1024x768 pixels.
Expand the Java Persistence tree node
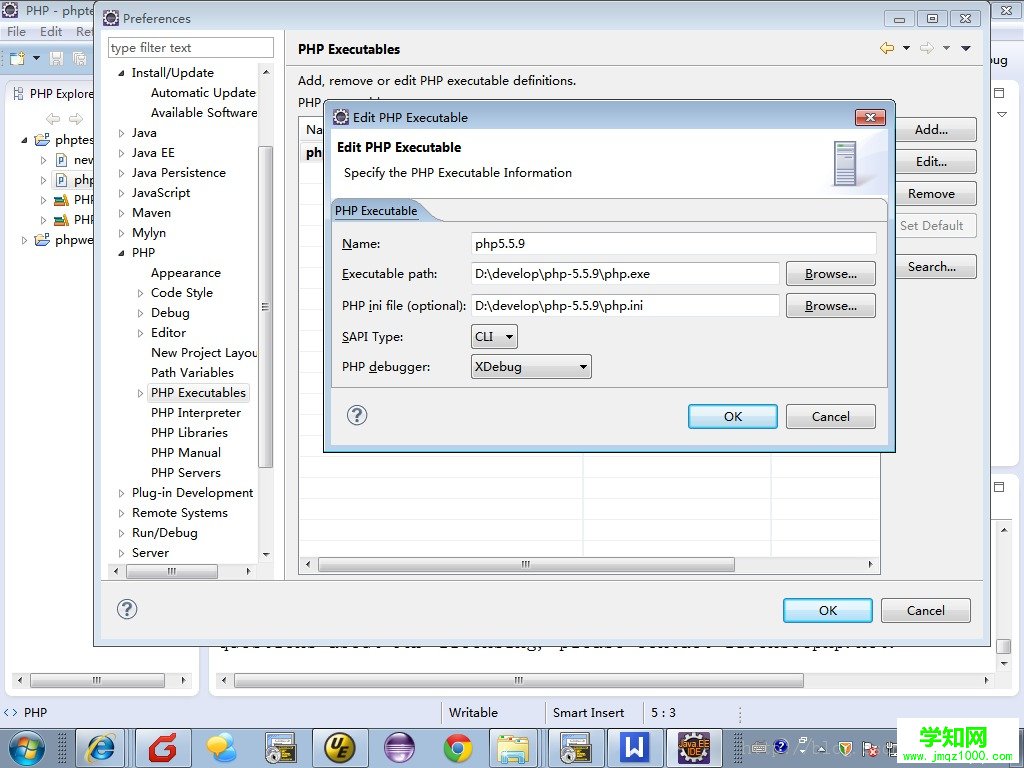[121, 173]
